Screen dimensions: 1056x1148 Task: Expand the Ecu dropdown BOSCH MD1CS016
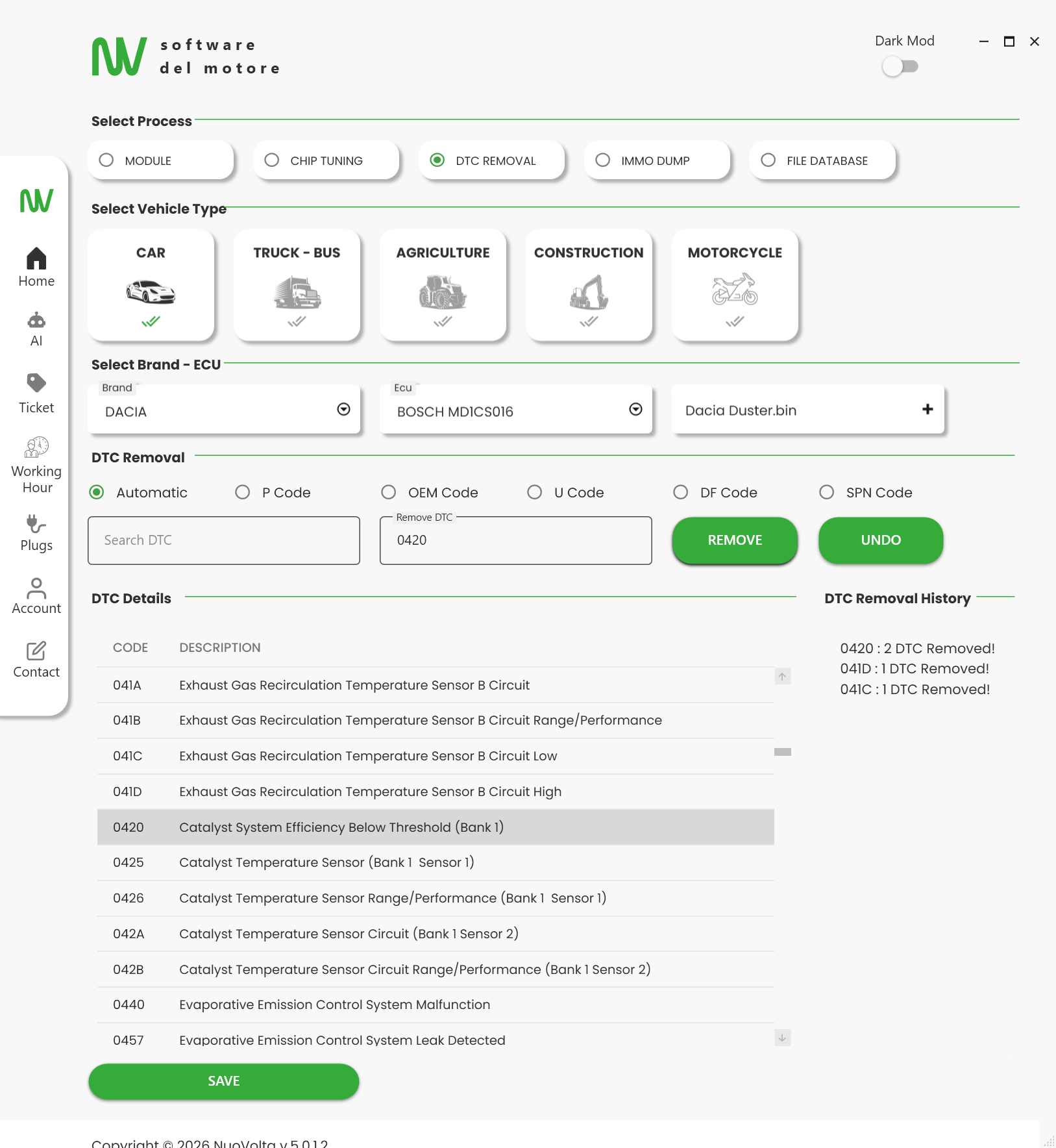(635, 409)
